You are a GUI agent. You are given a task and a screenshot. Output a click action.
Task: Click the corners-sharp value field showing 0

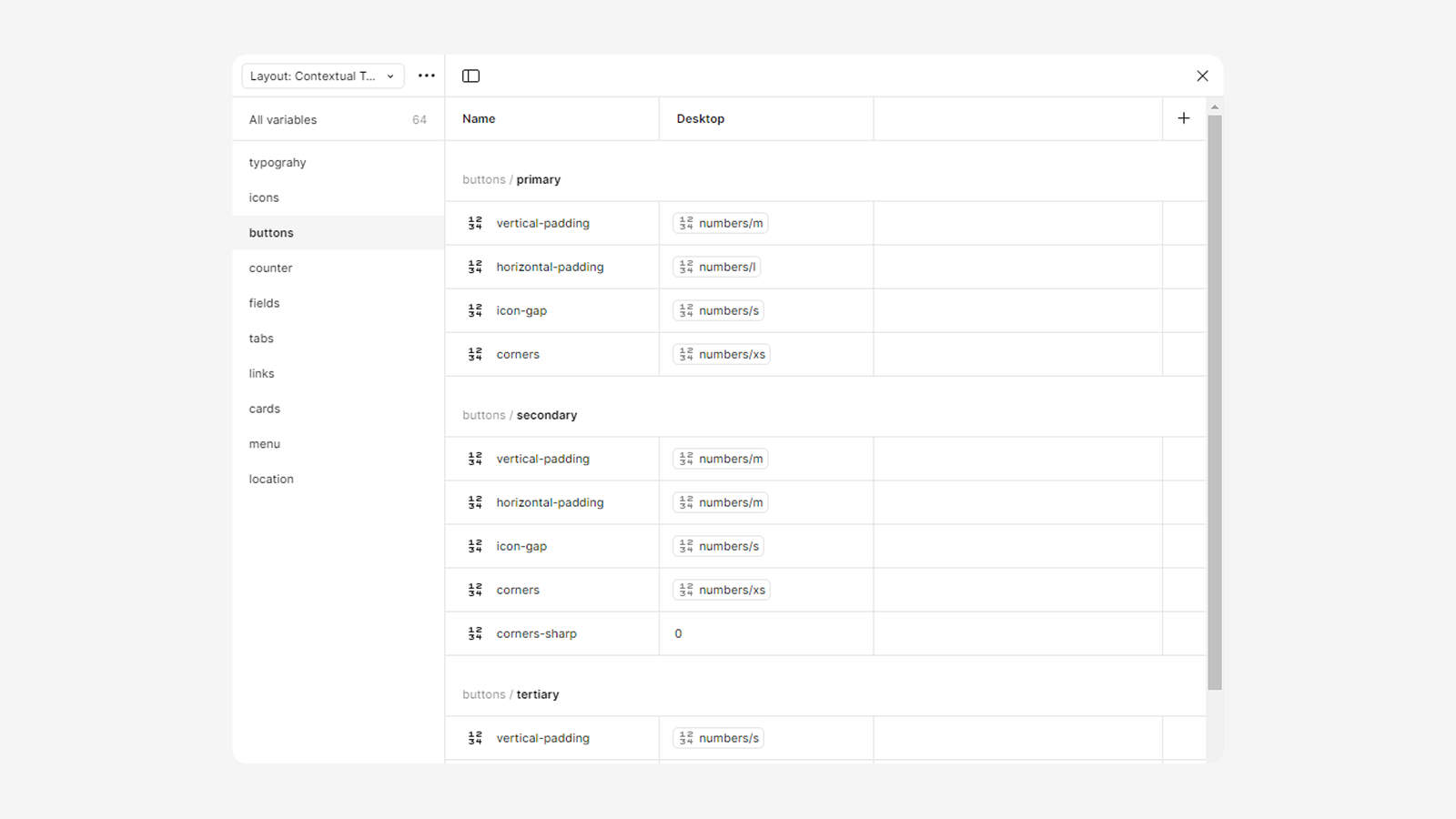pyautogui.click(x=764, y=634)
